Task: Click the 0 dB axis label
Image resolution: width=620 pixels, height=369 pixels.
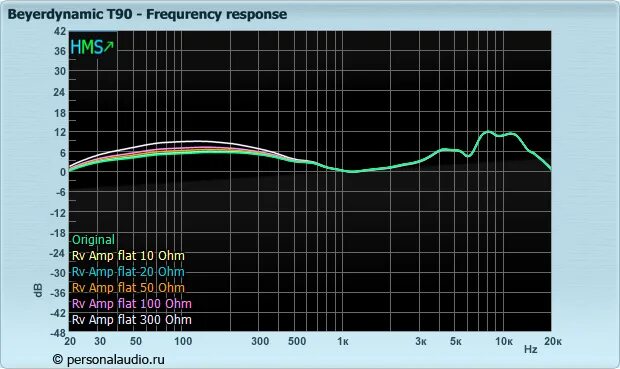Action: [x=63, y=172]
